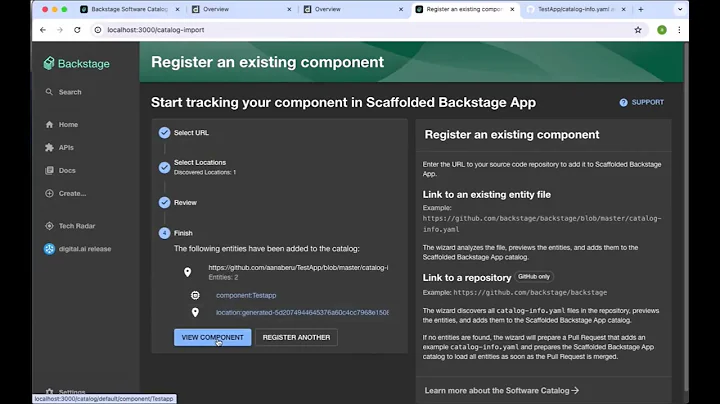This screenshot has width=720, height=404.
Task: Open APIs page from sidebar
Action: click(x=60, y=147)
